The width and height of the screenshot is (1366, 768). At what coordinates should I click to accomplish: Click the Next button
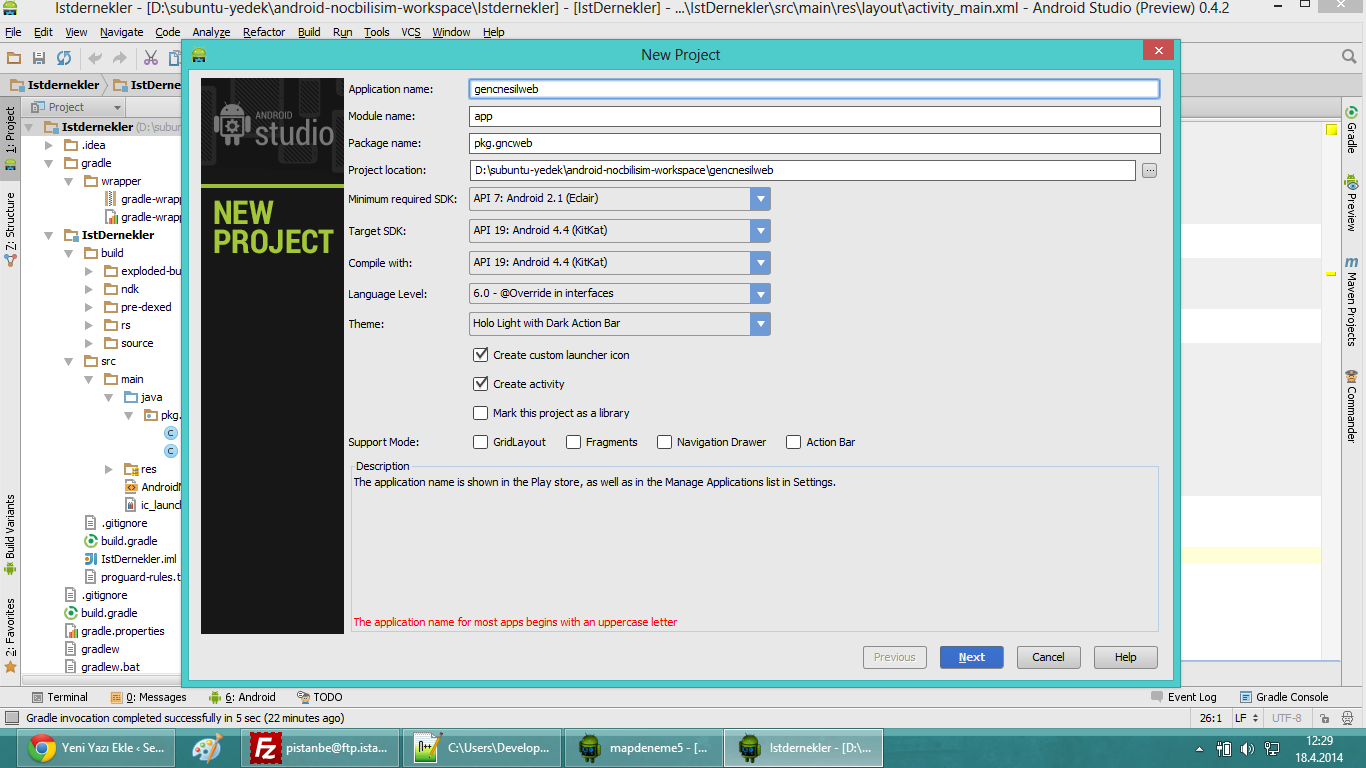pyautogui.click(x=971, y=657)
